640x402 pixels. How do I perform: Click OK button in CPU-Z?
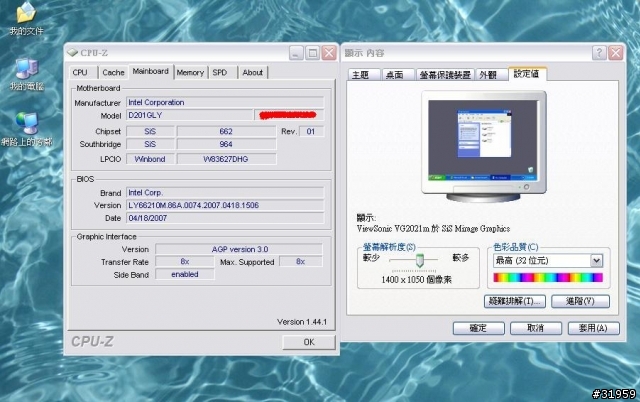[309, 342]
